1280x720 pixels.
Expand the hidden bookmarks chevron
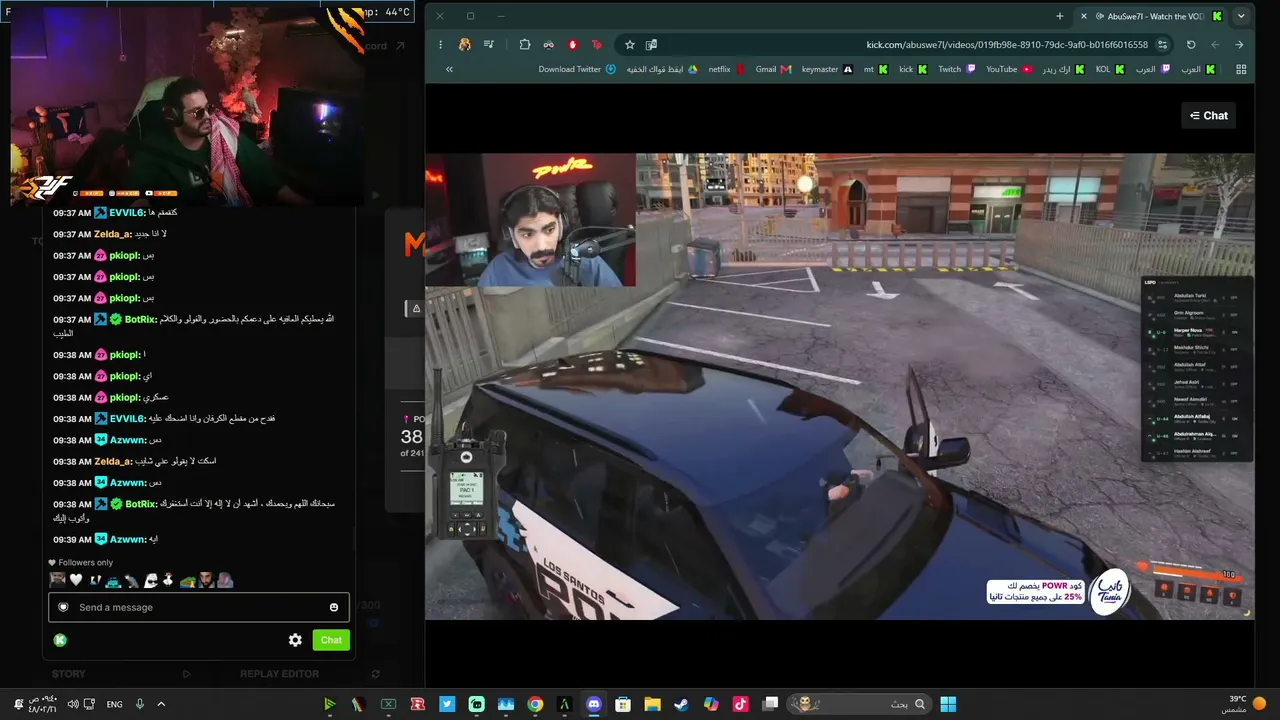coord(449,69)
